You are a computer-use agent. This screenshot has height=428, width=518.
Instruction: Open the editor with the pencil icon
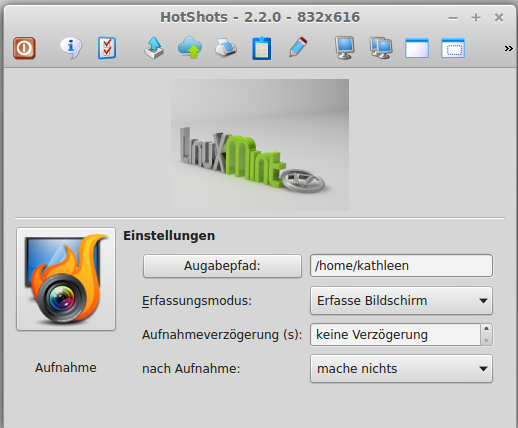click(x=298, y=47)
